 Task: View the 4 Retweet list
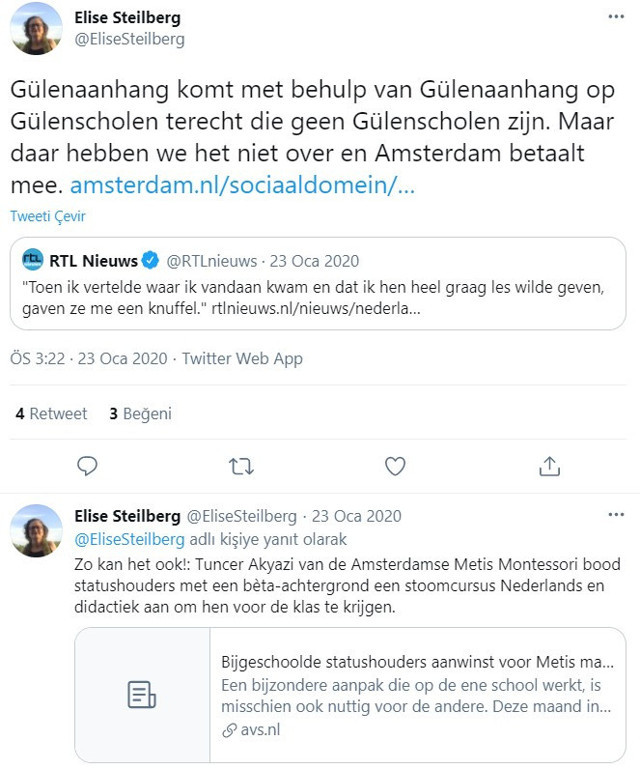[x=52, y=413]
